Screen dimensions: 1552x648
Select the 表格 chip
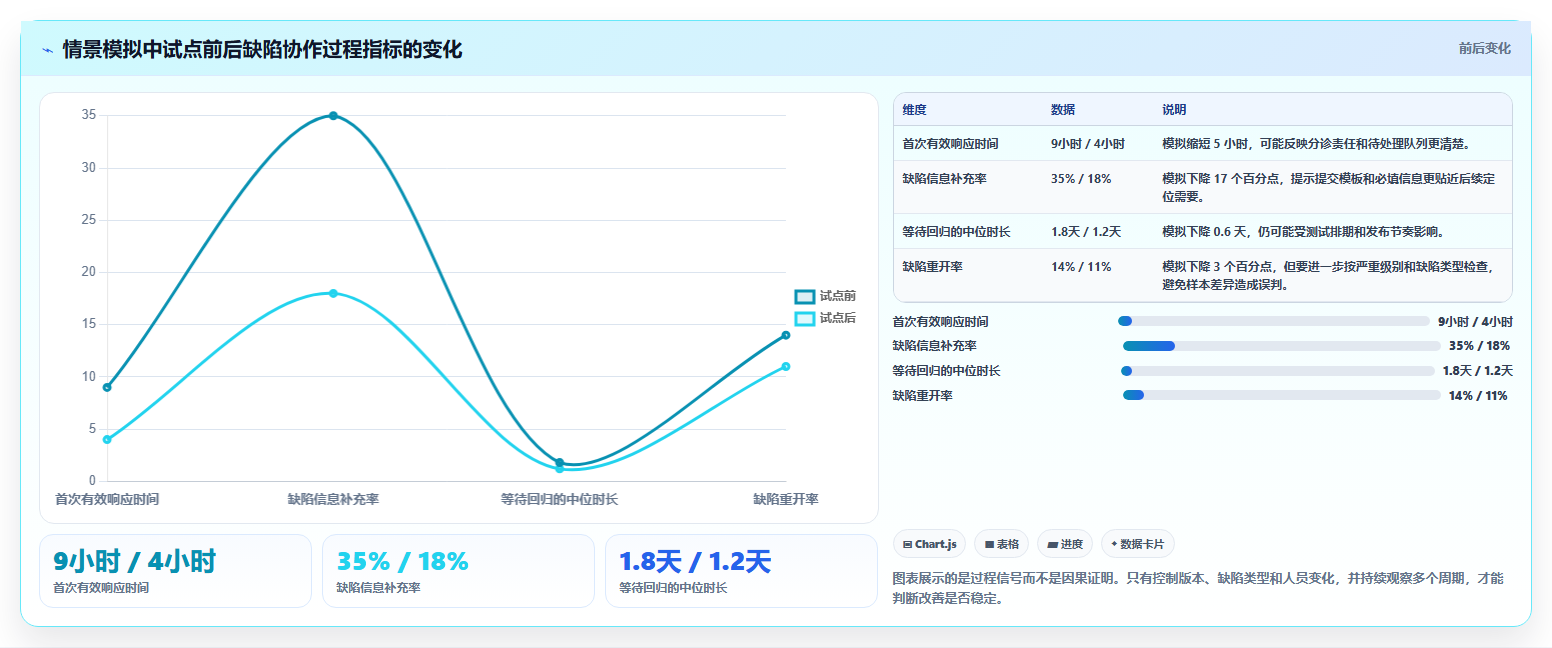[x=1001, y=544]
